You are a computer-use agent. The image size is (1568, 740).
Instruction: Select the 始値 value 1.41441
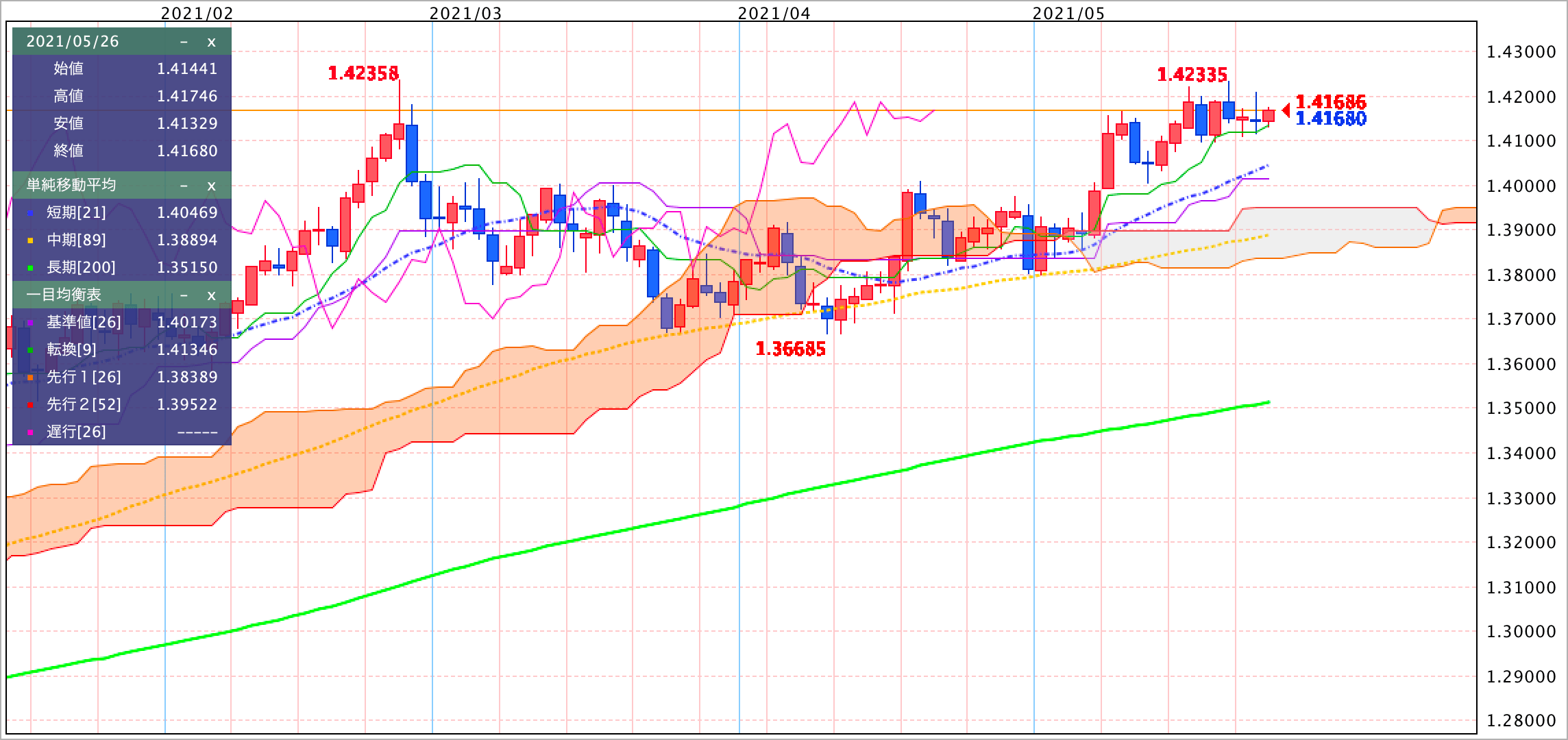187,69
